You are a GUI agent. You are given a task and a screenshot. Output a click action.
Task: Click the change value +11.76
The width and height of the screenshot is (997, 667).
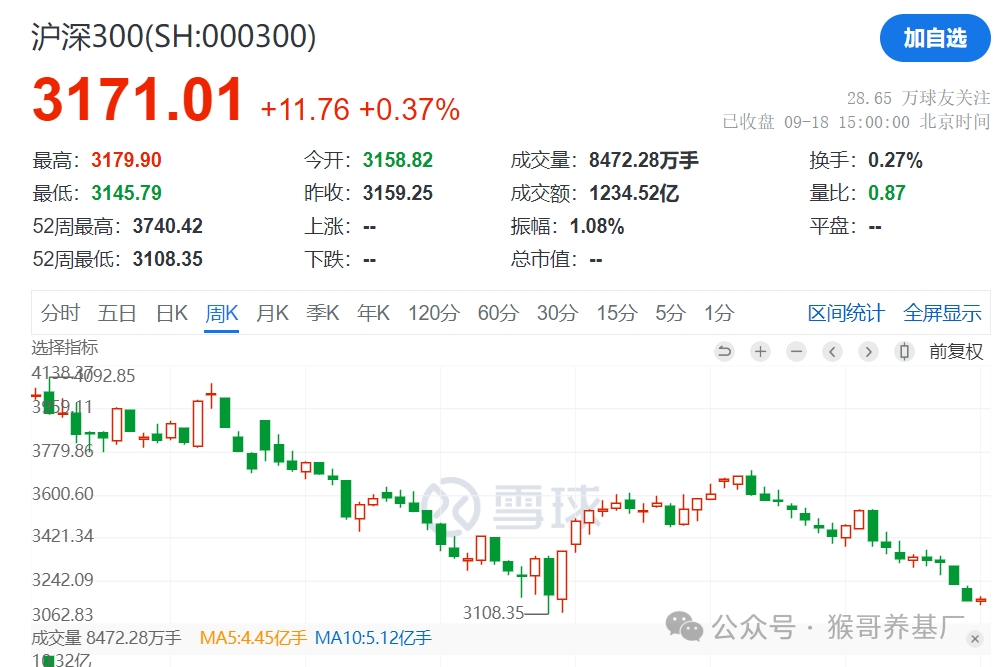coord(305,109)
